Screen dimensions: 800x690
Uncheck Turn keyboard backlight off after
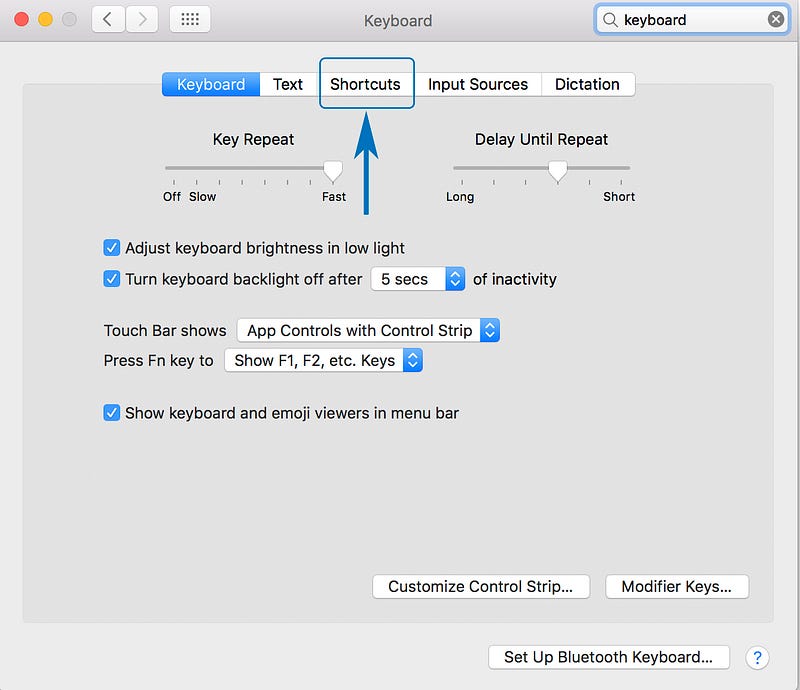(112, 279)
